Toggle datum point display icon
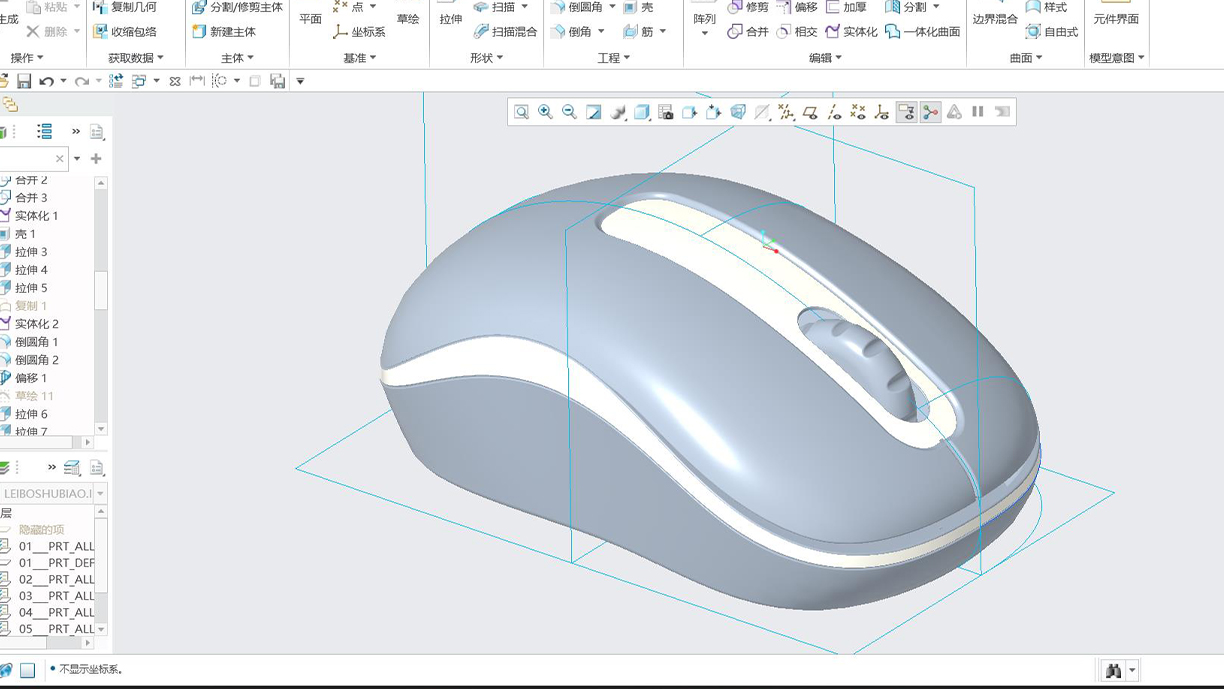Screen dimensions: 1224x689 (x=858, y=112)
